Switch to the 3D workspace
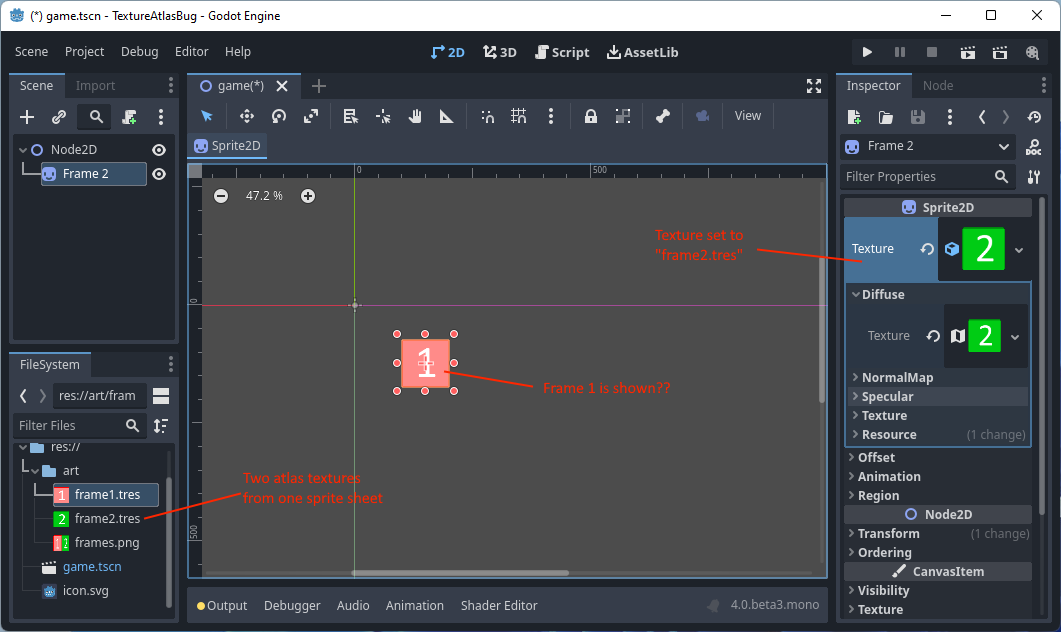Image resolution: width=1061 pixels, height=632 pixels. (499, 52)
